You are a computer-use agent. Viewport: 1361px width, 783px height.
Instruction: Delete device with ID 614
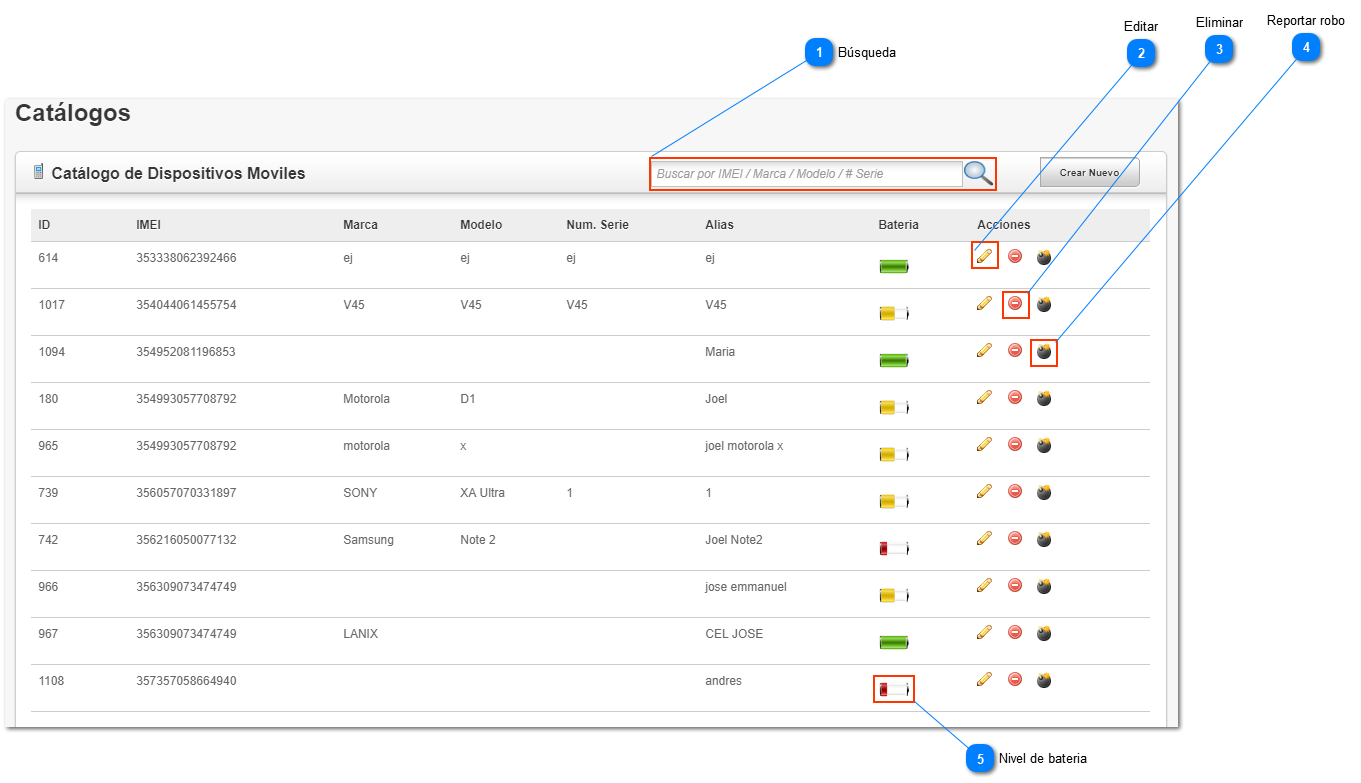(1015, 256)
